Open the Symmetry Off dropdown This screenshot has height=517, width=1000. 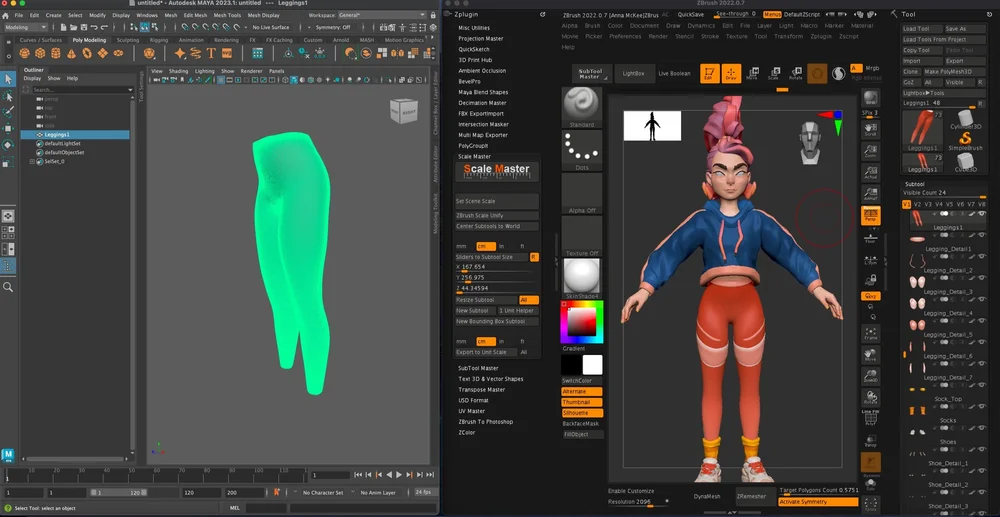click(x=335, y=27)
